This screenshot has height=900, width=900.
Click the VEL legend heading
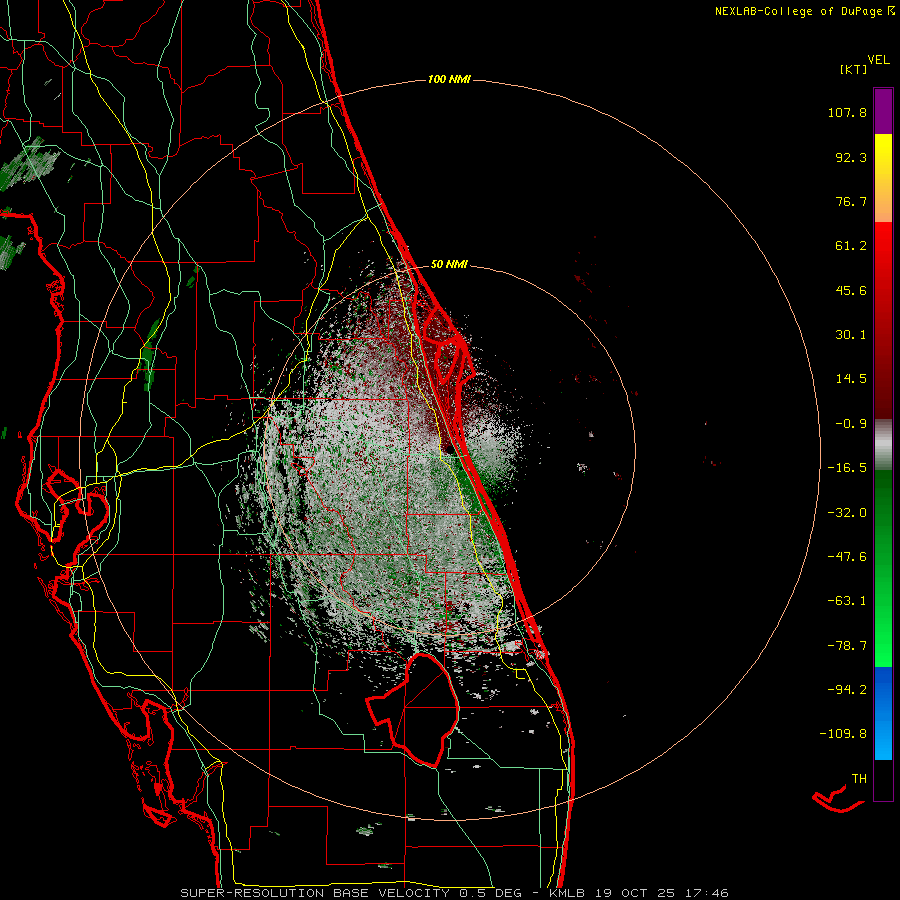point(878,60)
